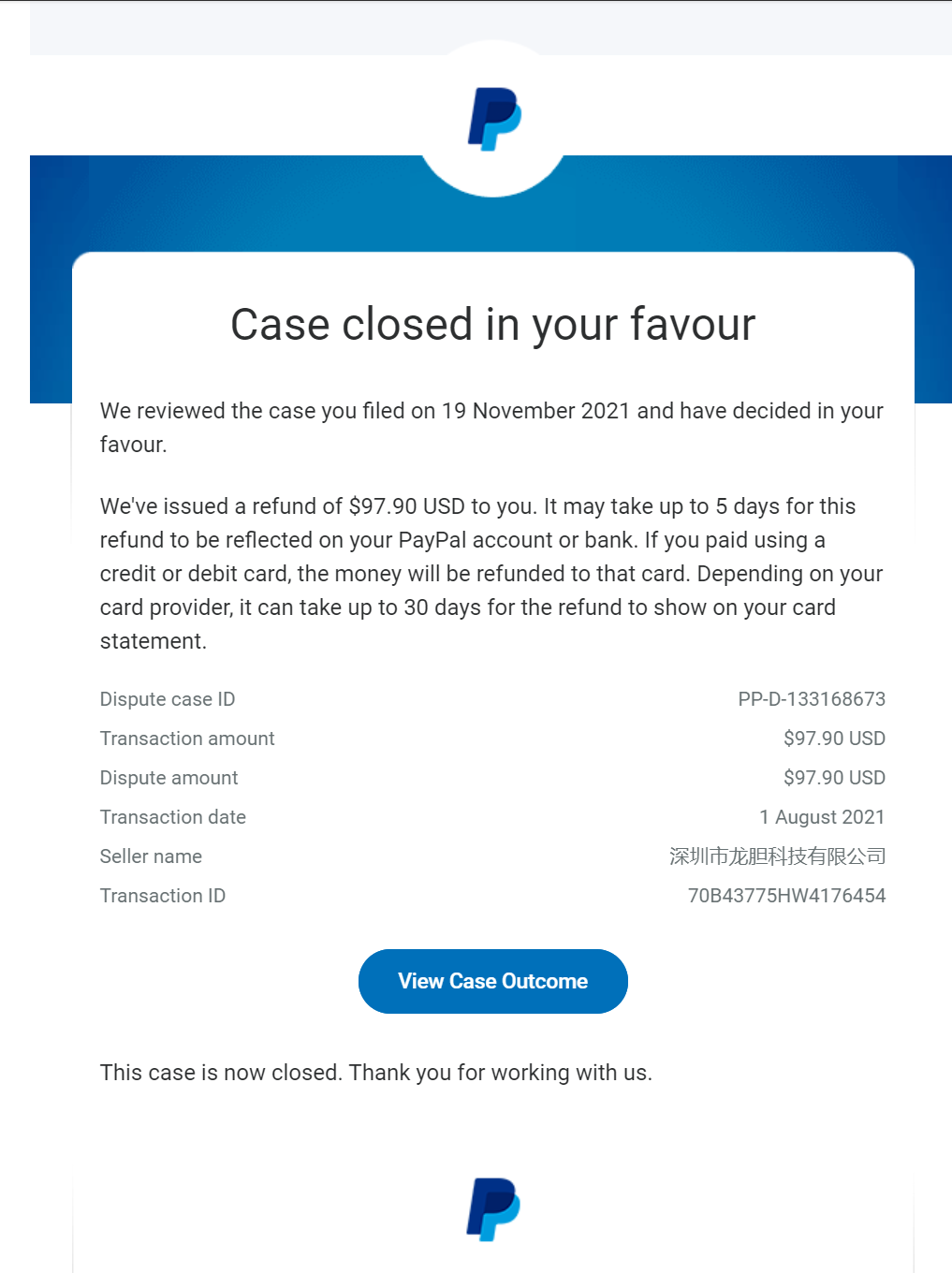Click the 'This case is now closed' message
The height and width of the screenshot is (1273, 952).
point(376,1073)
